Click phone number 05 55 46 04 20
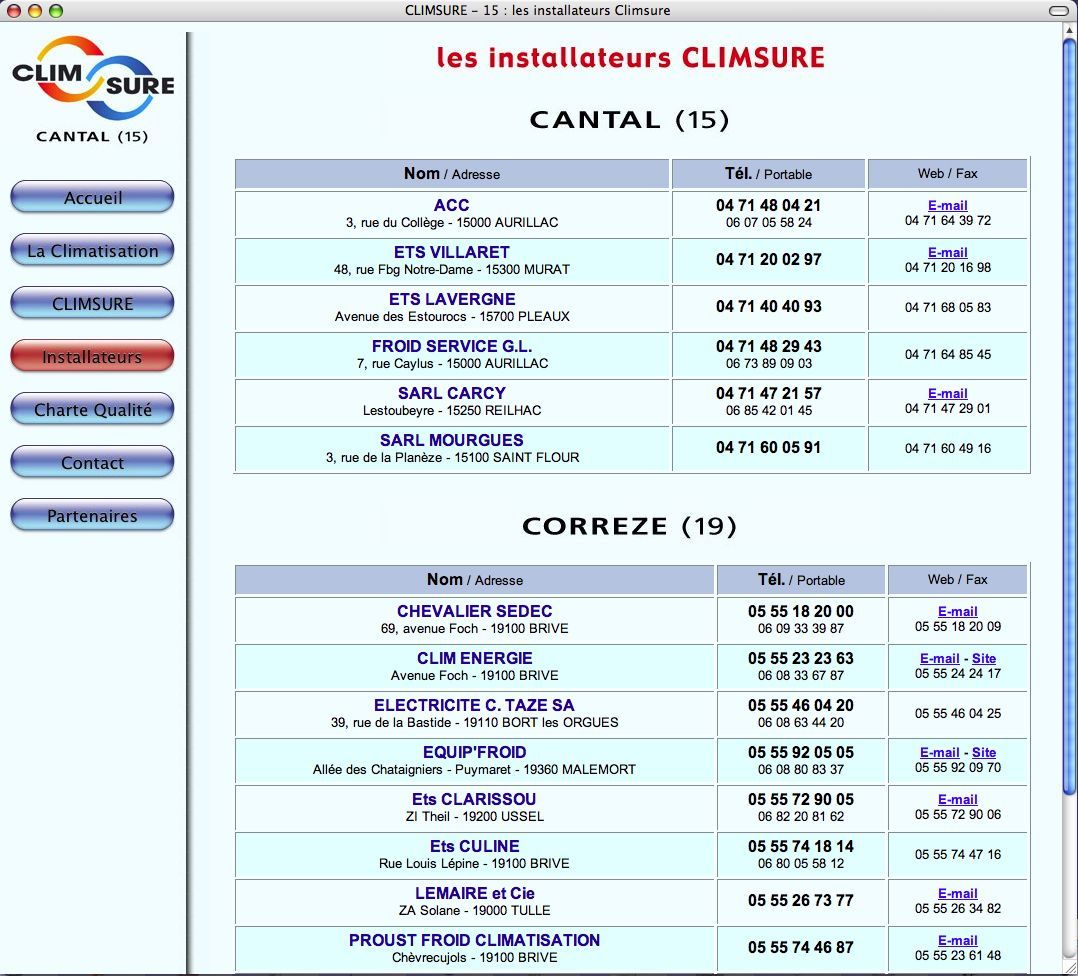1078x976 pixels. (x=801, y=705)
